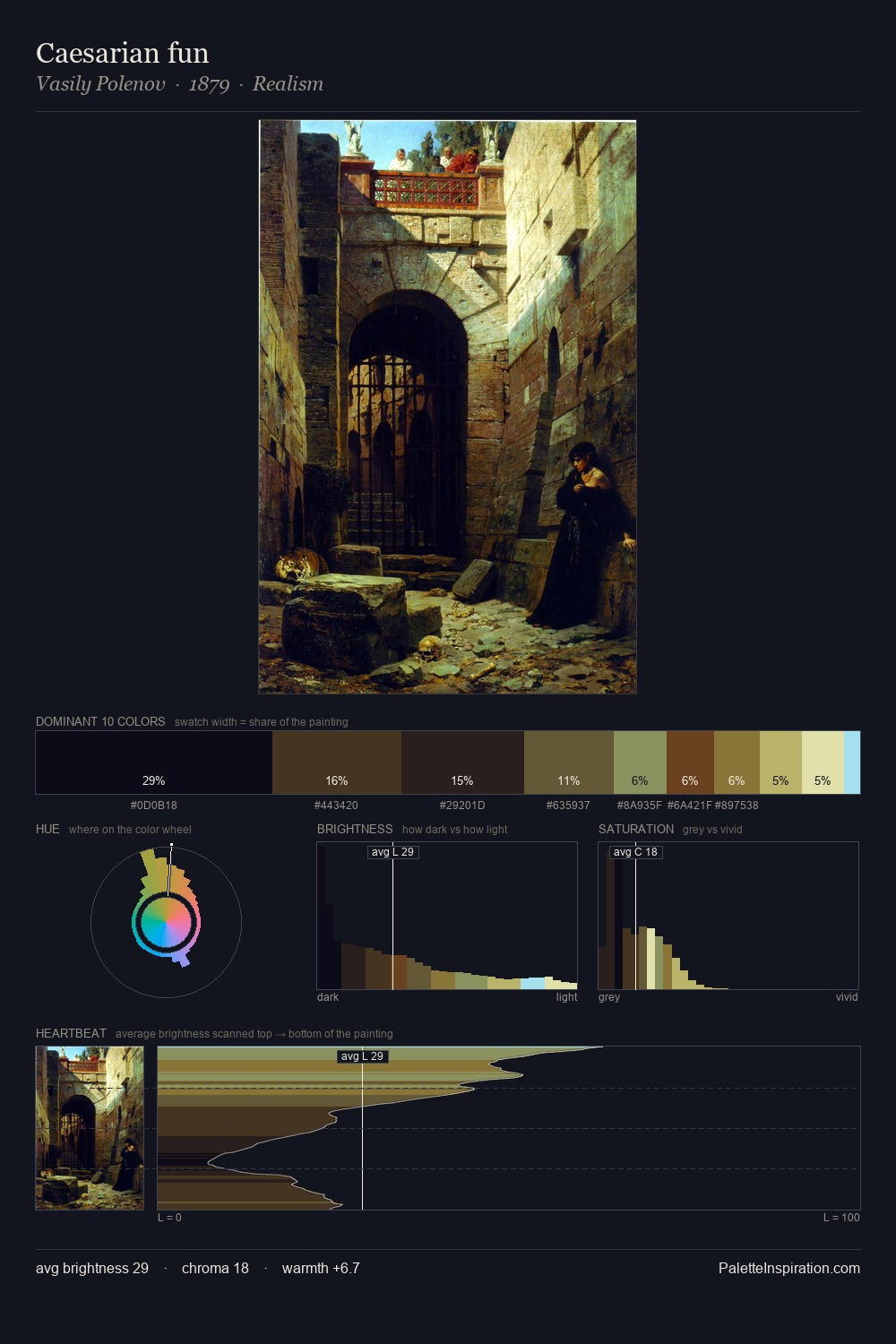Pick the 15% swatch above #29201D
This screenshot has height=1344, width=896.
point(462,762)
